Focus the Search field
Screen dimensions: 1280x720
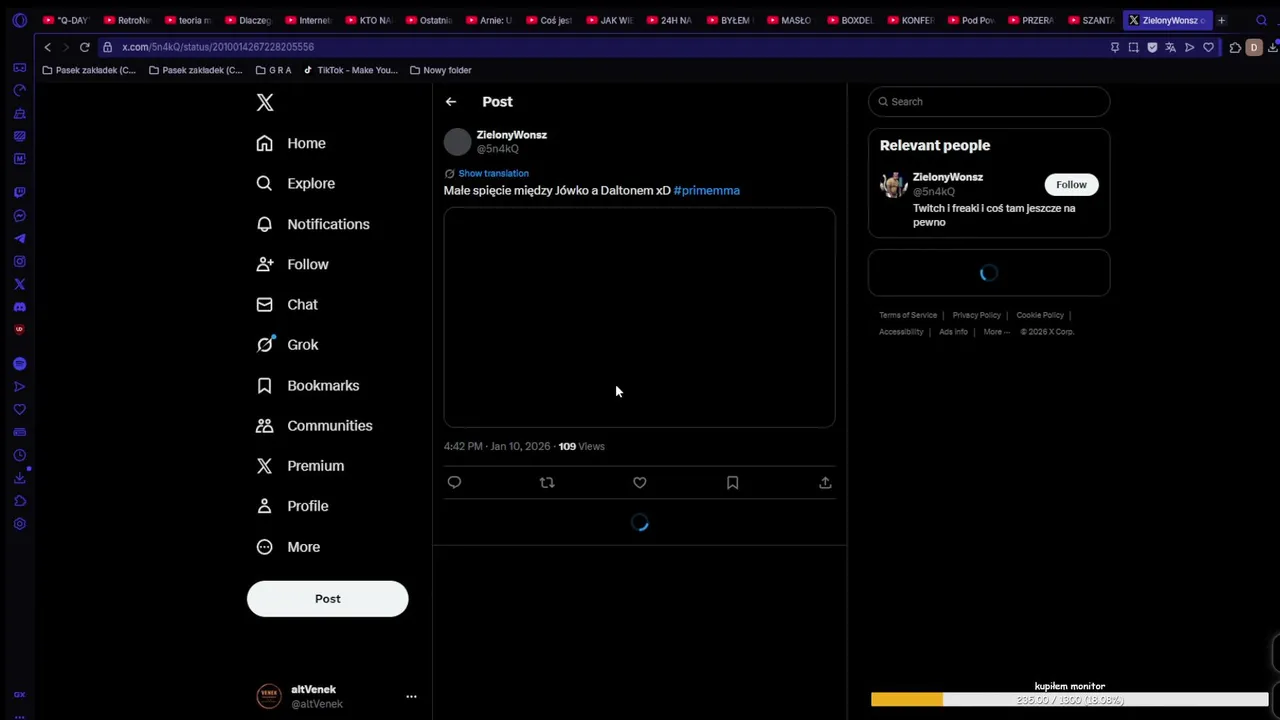click(989, 101)
